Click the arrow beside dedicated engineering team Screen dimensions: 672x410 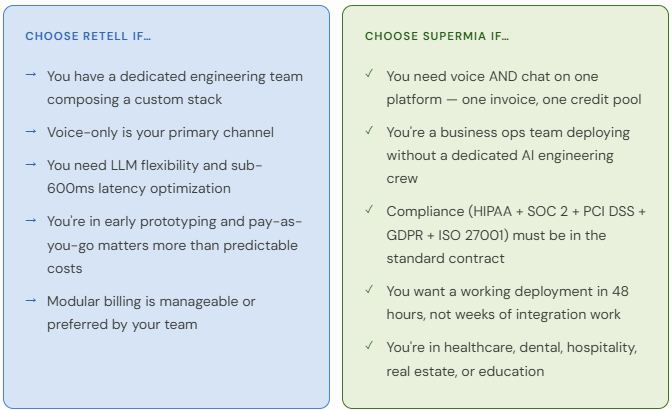[x=31, y=75]
